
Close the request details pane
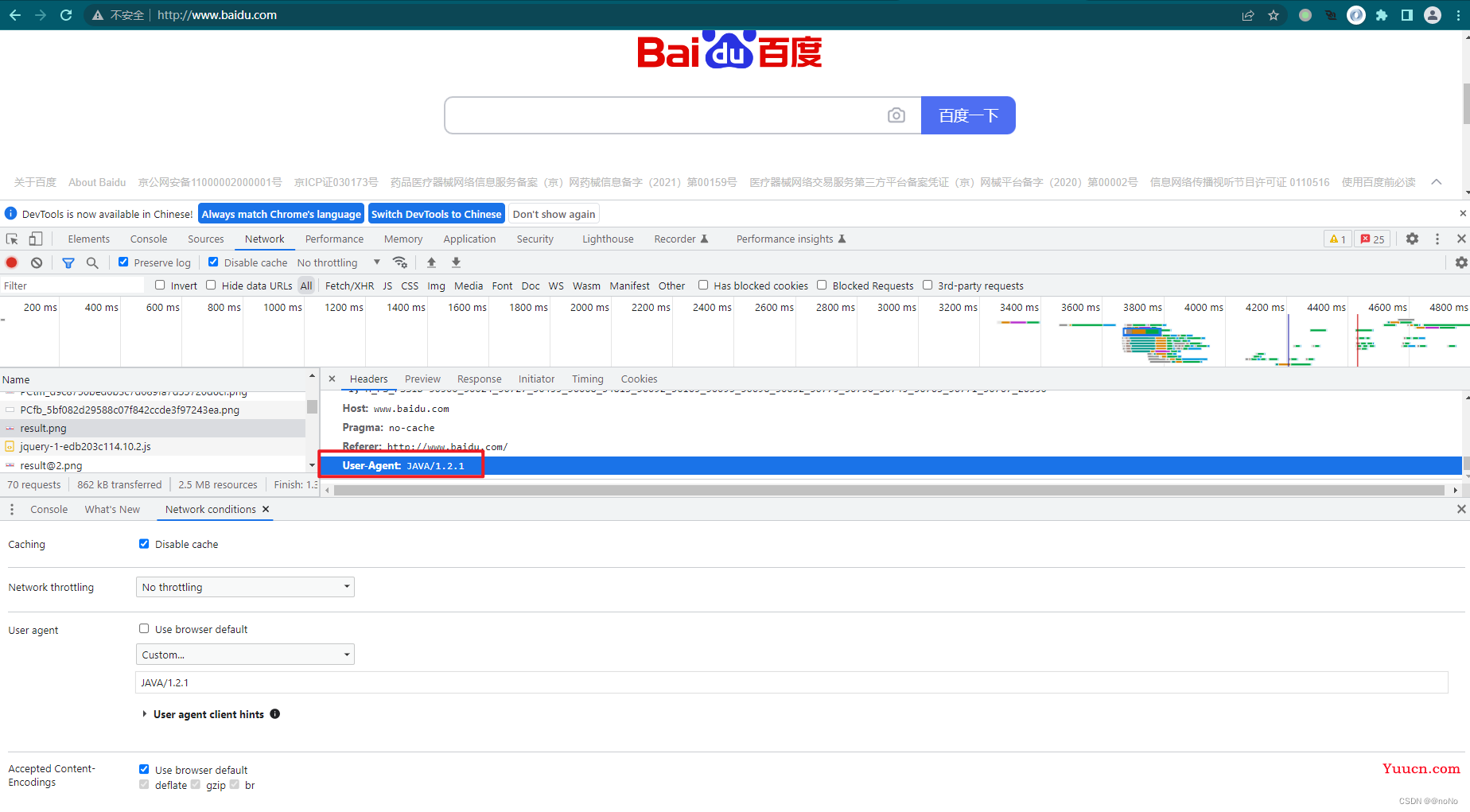tap(332, 379)
